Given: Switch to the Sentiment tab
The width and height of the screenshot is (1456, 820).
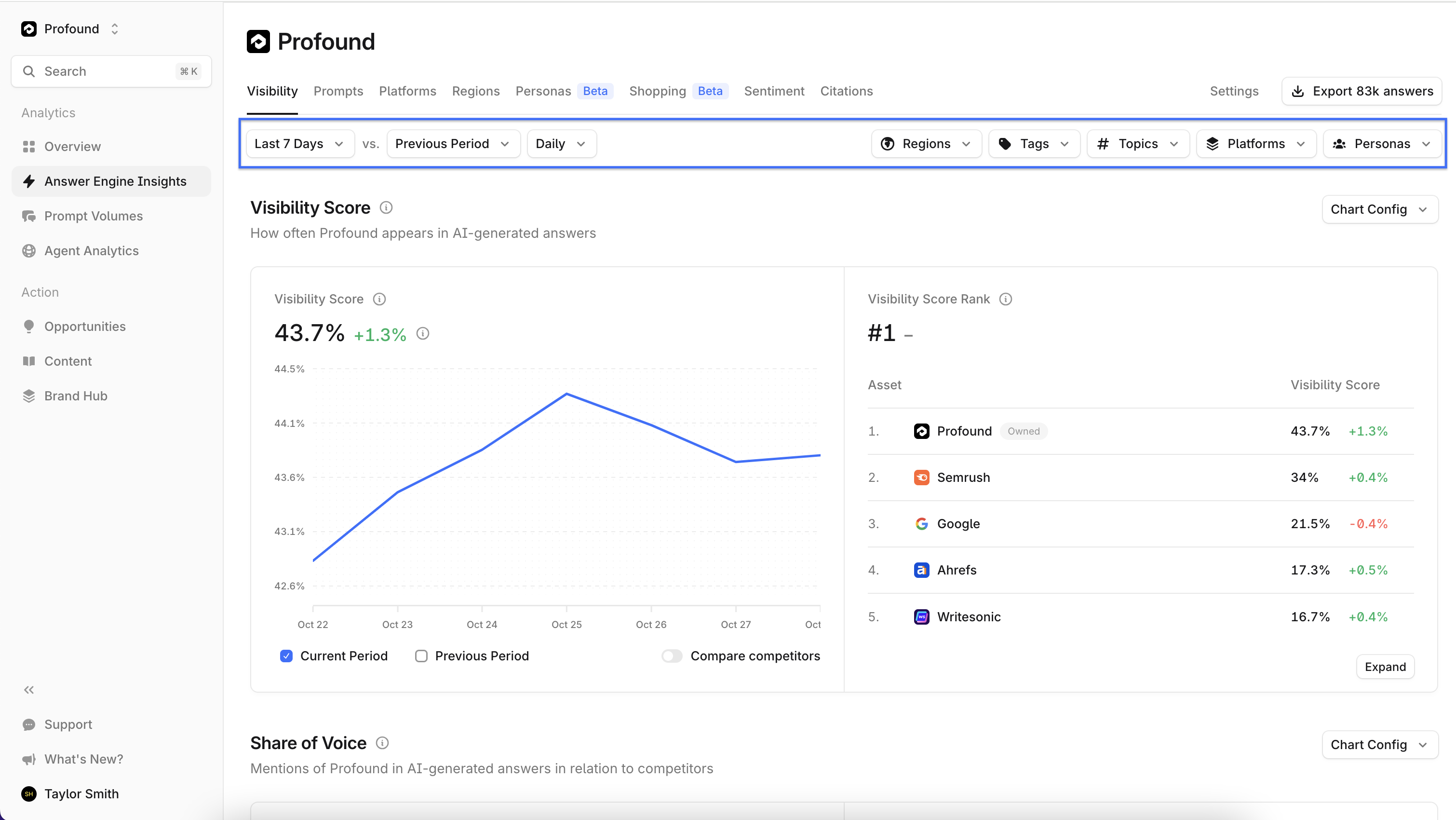Looking at the screenshot, I should [774, 91].
